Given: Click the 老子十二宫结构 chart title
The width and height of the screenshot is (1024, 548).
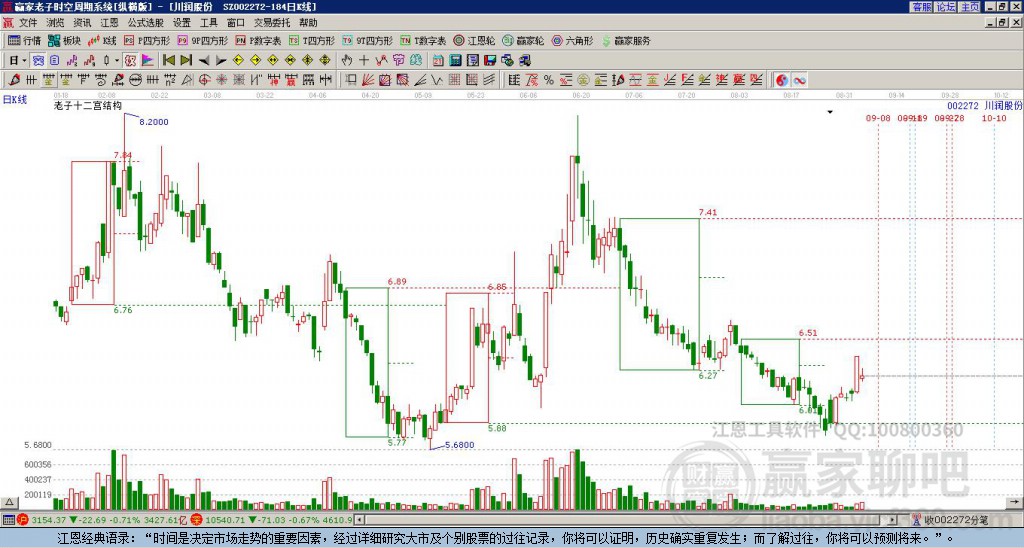Looking at the screenshot, I should [88, 105].
